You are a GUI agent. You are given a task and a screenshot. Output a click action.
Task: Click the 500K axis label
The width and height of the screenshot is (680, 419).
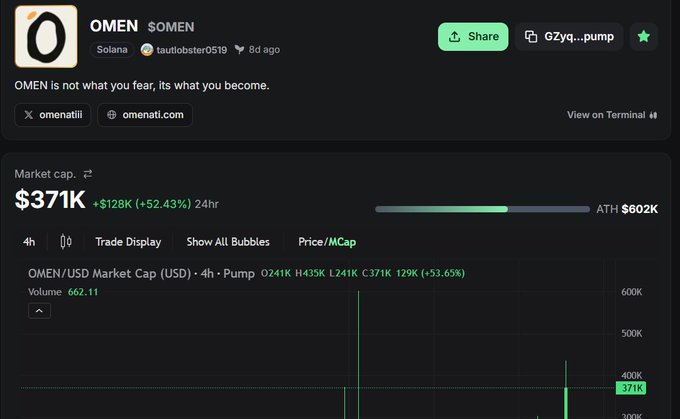[x=631, y=334]
